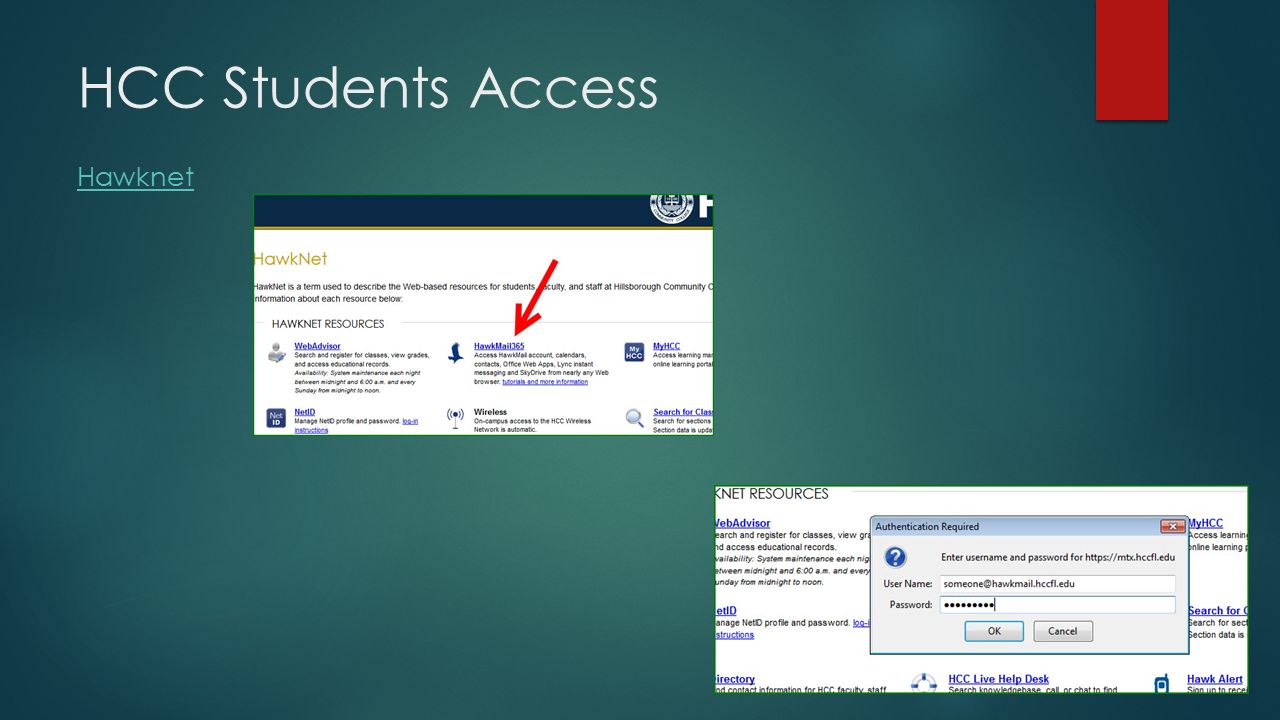The image size is (1280, 720).
Task: Click the Net ID badge icon
Action: tap(276, 418)
